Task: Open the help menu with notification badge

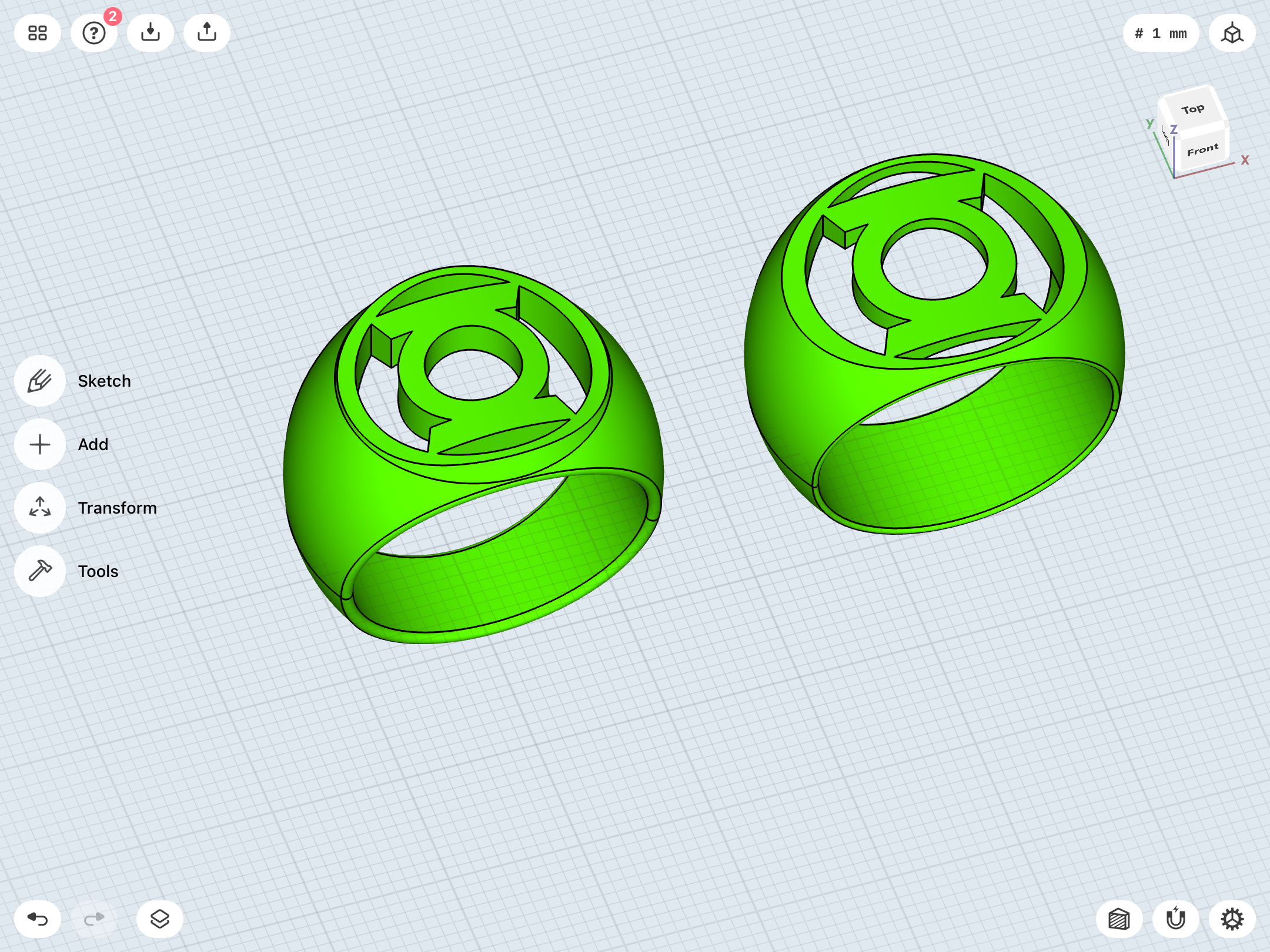Action: (94, 33)
